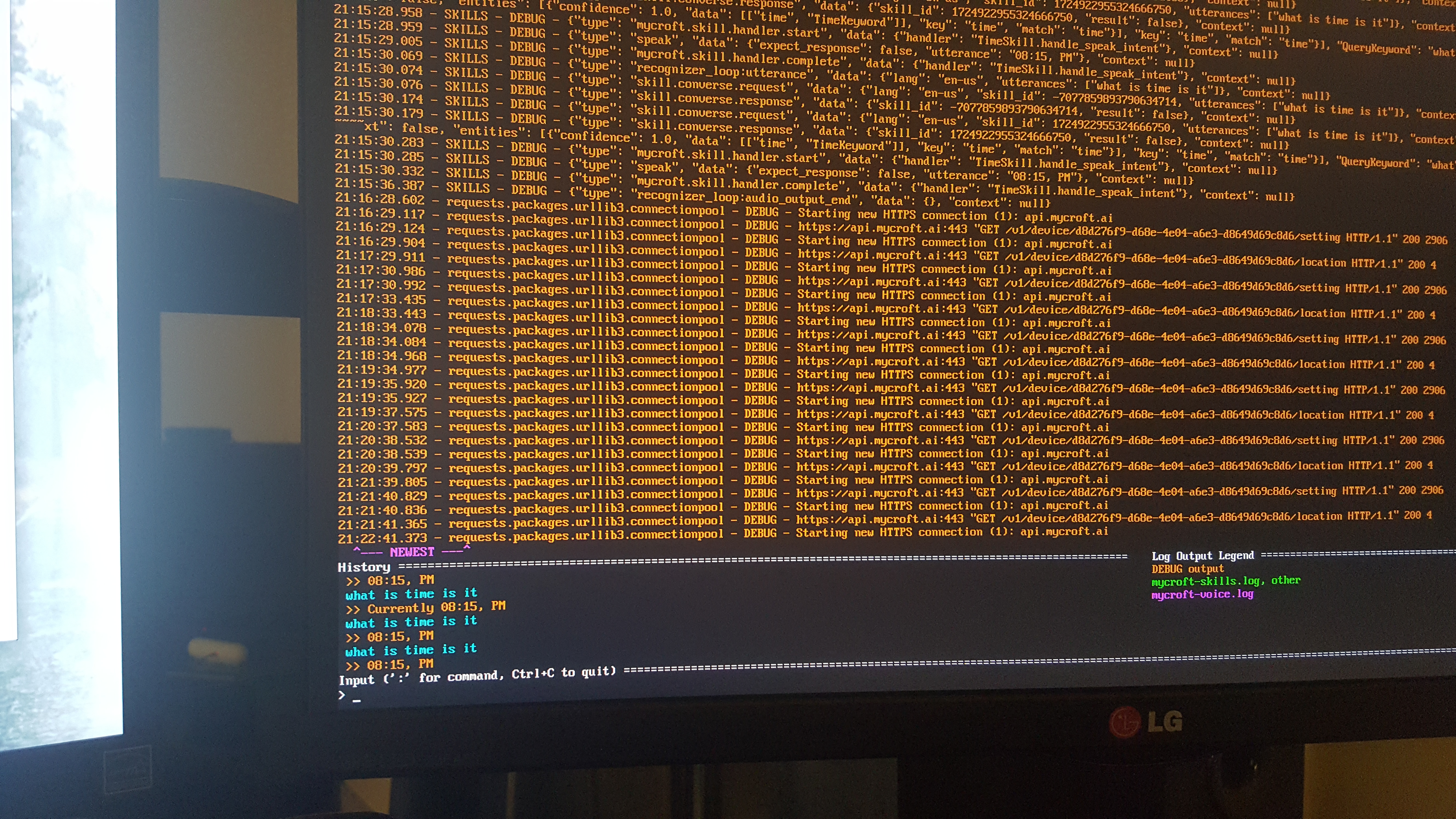Click the log timestamp 21:20:38.539
This screenshot has height=819, width=1456.
pyautogui.click(x=383, y=454)
